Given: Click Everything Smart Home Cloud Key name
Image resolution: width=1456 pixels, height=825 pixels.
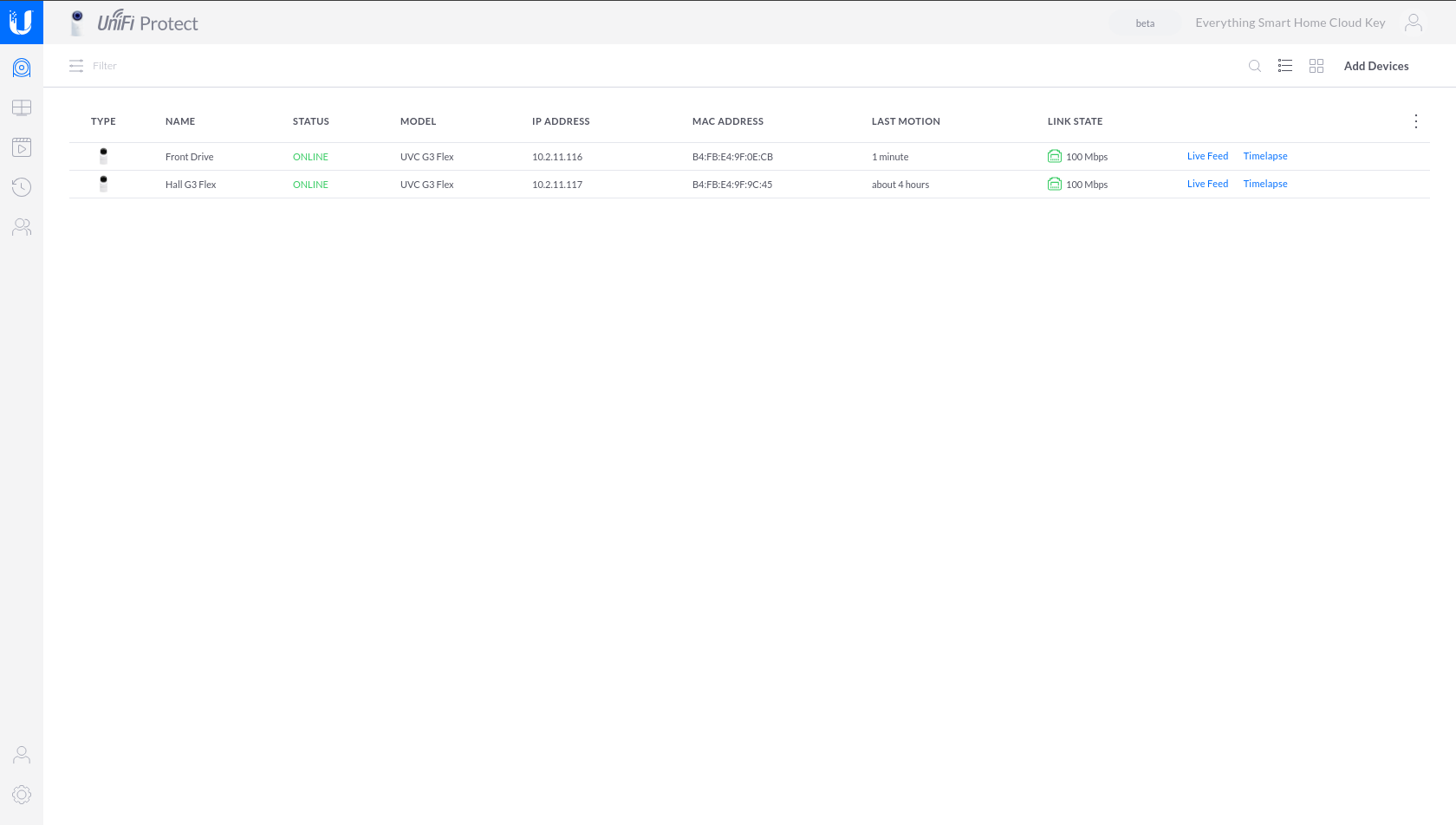Looking at the screenshot, I should click(1290, 23).
